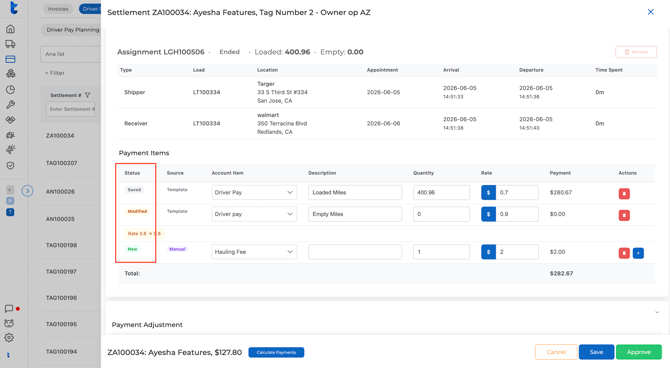Select settlement TAG100196 in the list
This screenshot has height=368, width=670.
62,298
